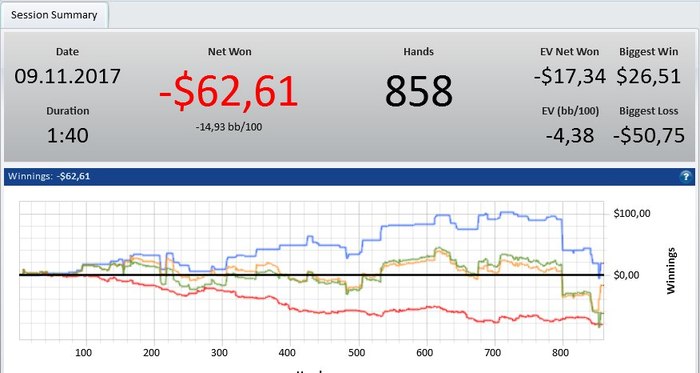
Task: Open the Session Summary tab
Action: click(54, 15)
